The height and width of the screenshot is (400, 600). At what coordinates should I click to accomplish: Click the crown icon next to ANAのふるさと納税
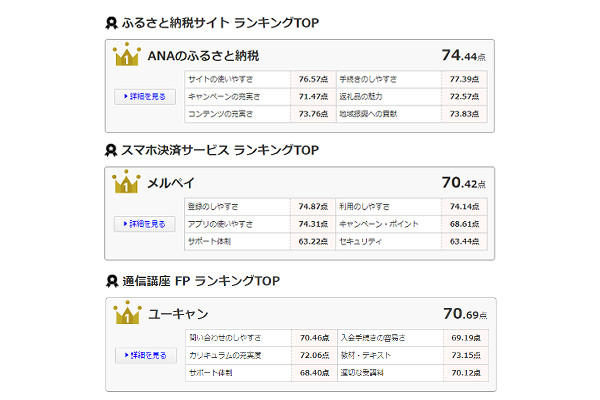(127, 56)
